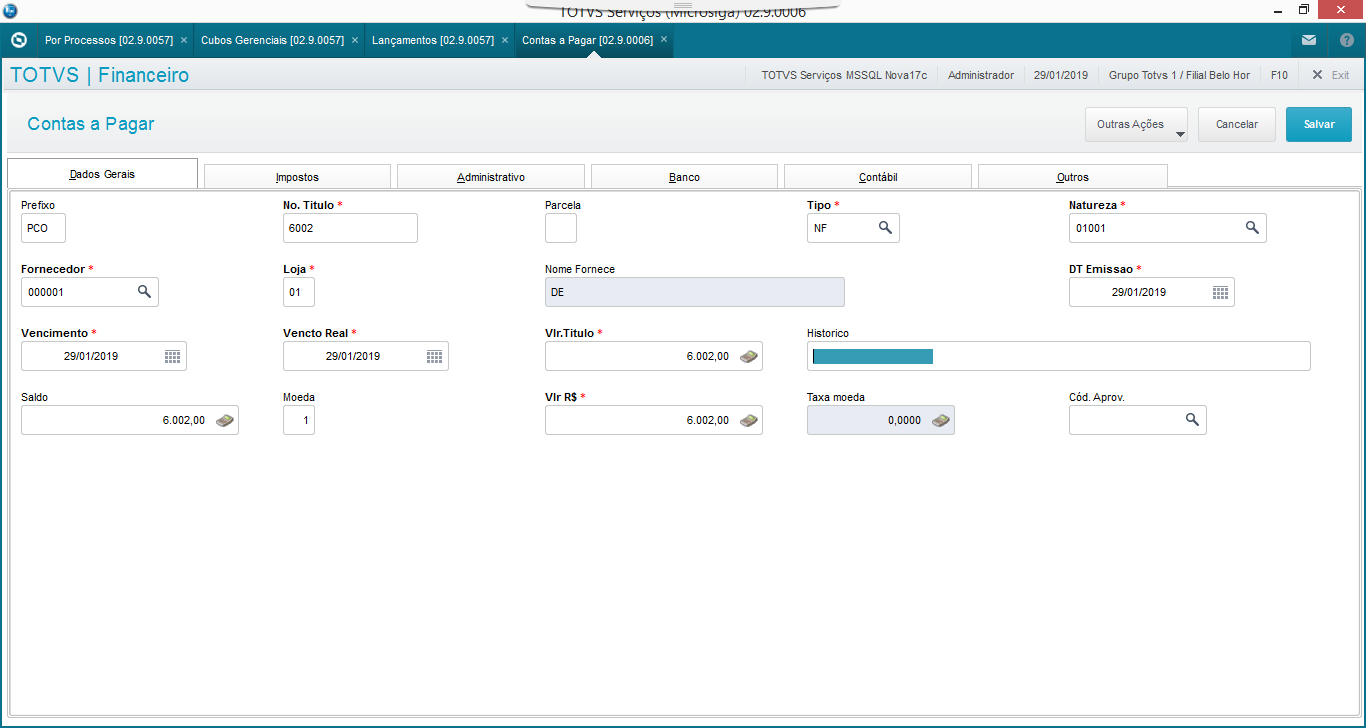Screen dimensions: 1366x728
Task: Close the Lançamentos tab
Action: click(x=505, y=40)
